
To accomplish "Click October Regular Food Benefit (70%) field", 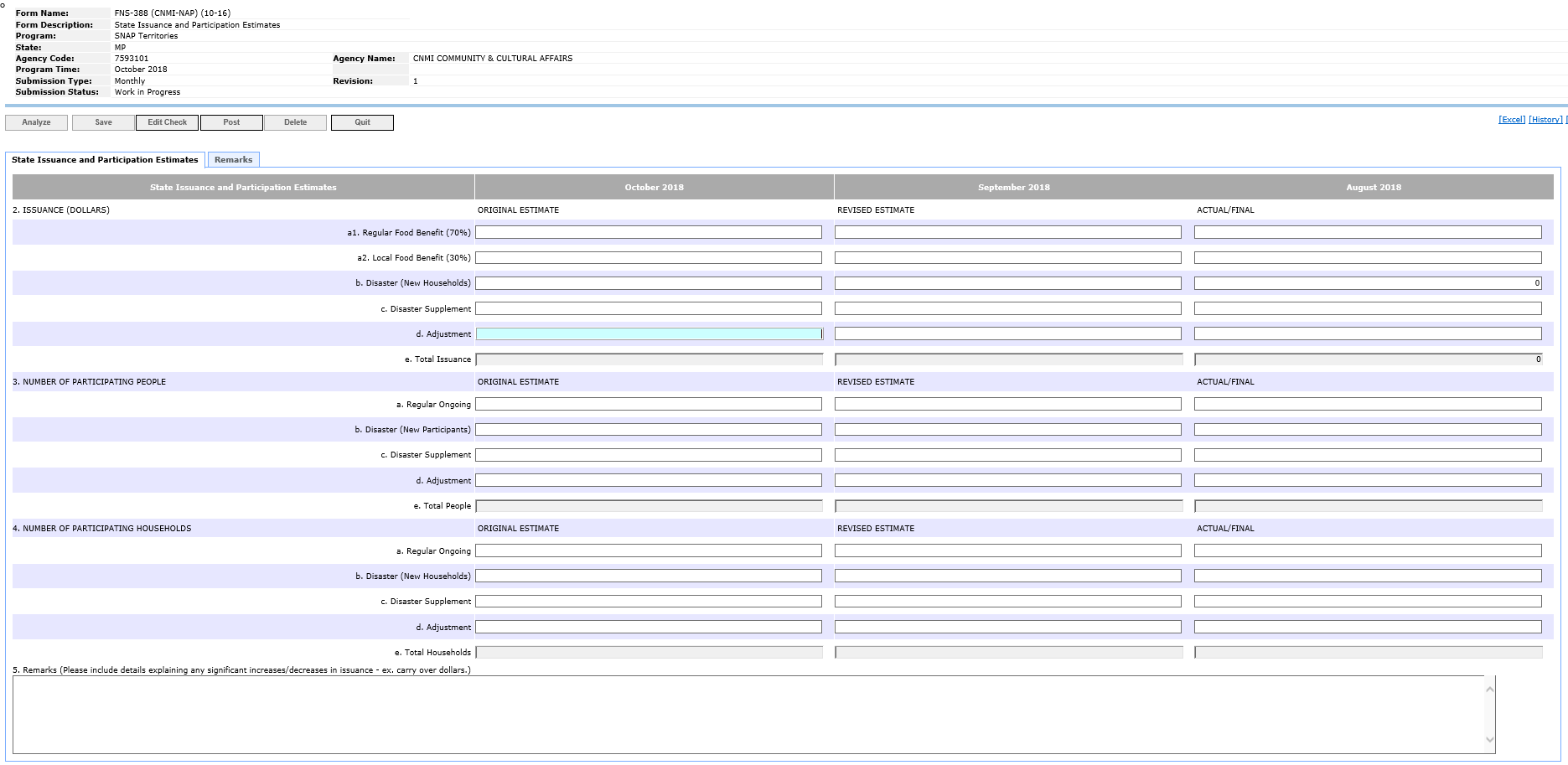I will click(648, 232).
